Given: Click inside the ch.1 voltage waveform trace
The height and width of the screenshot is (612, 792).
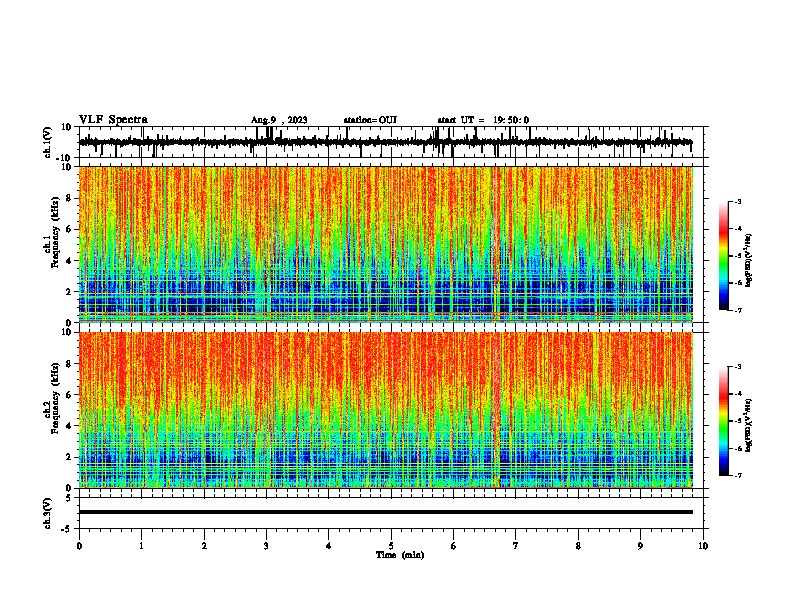Looking at the screenshot, I should click(385, 142).
